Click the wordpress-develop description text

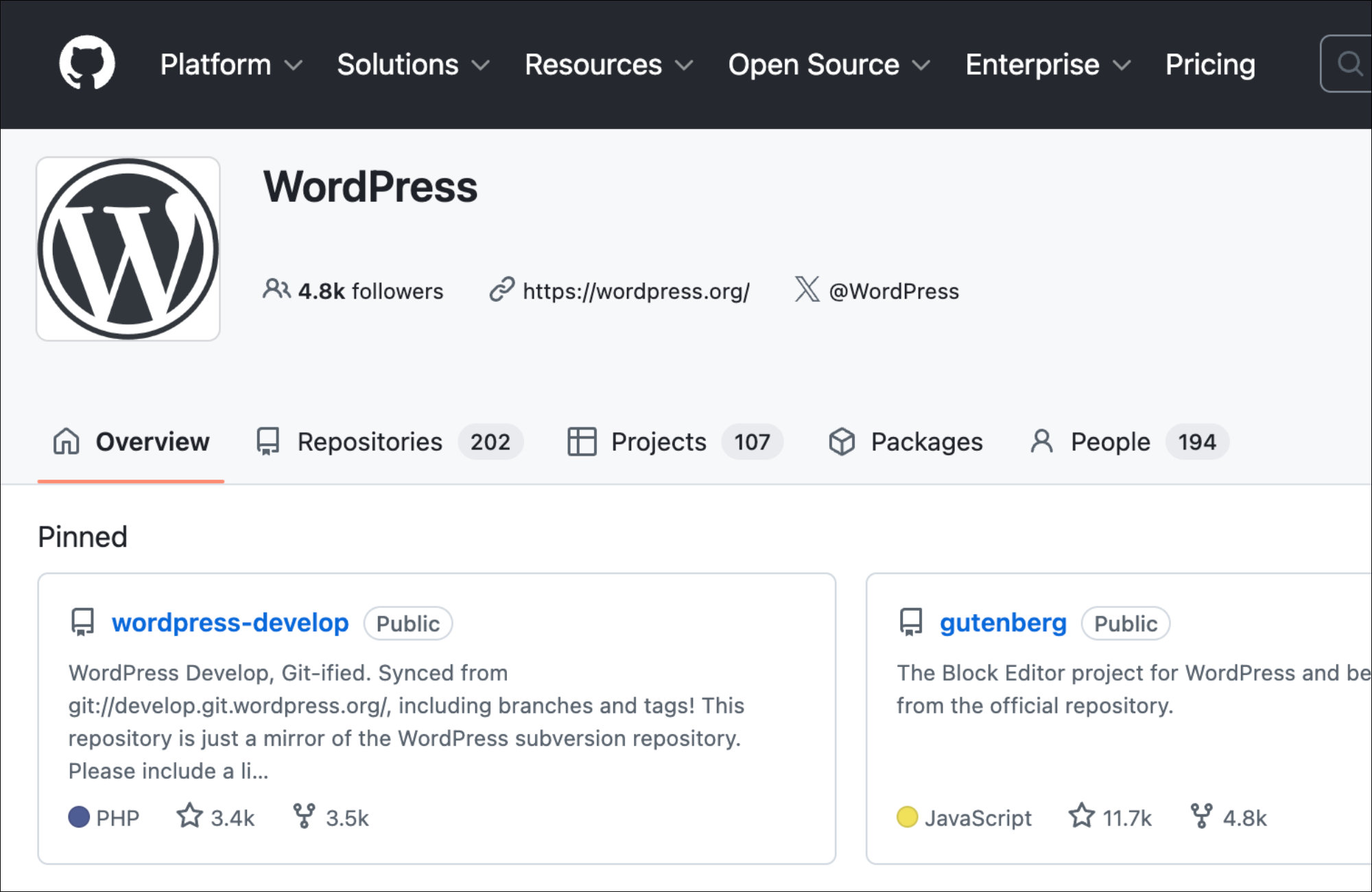pyautogui.click(x=406, y=722)
